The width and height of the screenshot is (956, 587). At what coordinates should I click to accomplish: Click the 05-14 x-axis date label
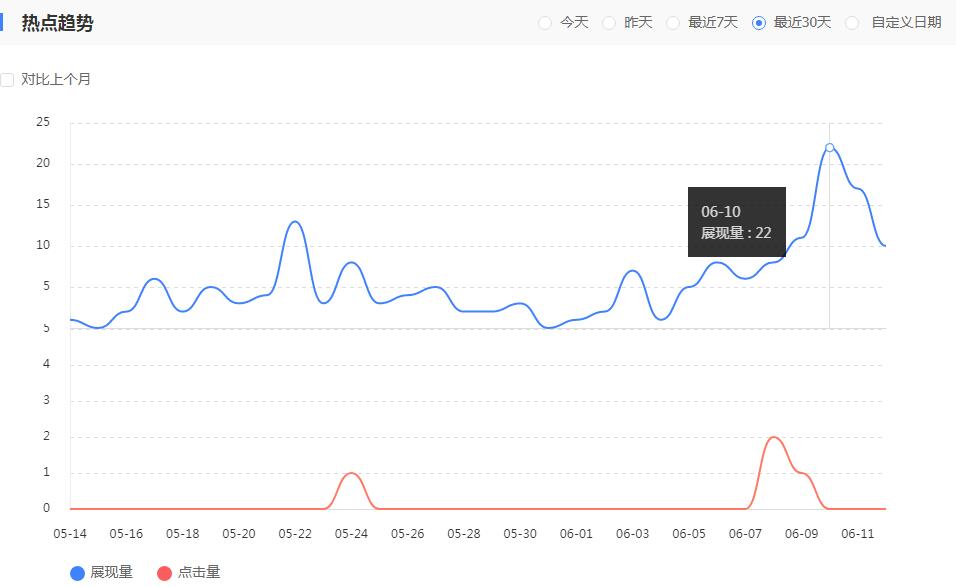[70, 534]
